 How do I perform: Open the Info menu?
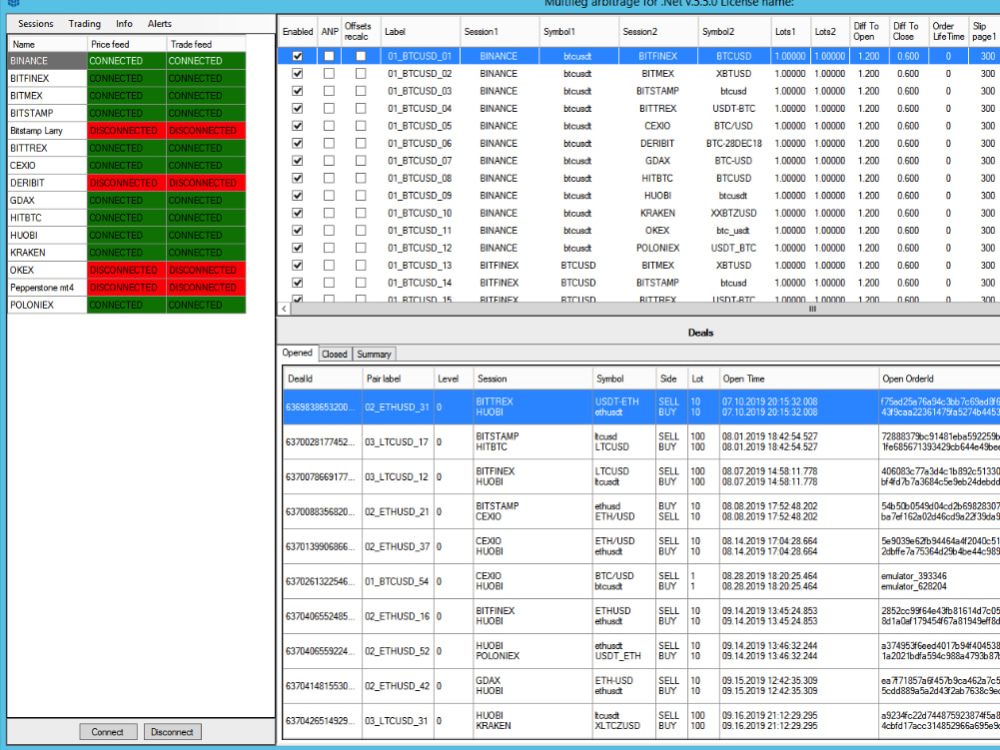[x=124, y=24]
